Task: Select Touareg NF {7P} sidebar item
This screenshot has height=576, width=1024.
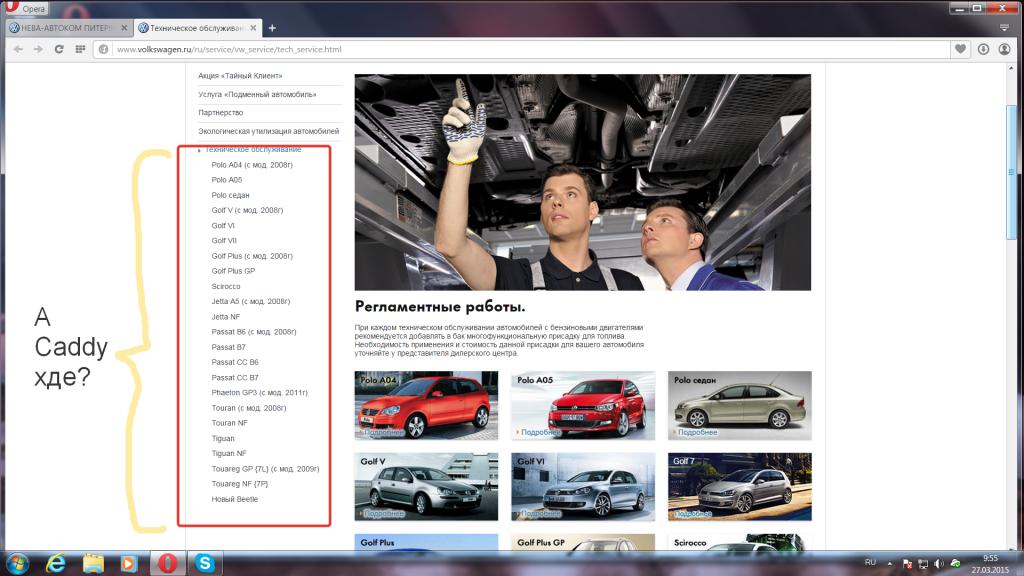Action: [240, 483]
